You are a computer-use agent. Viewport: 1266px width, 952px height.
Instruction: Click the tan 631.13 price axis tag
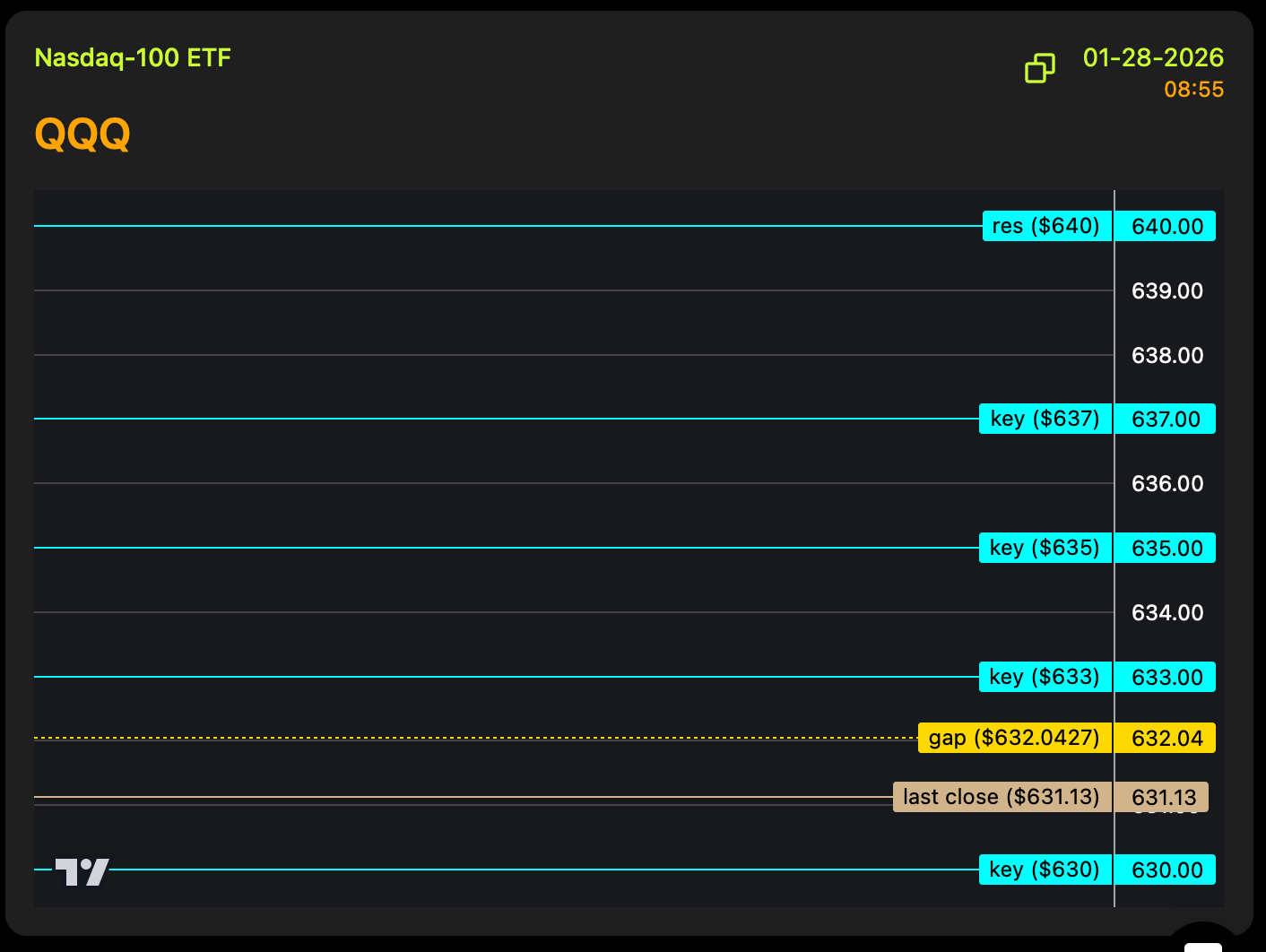1163,797
